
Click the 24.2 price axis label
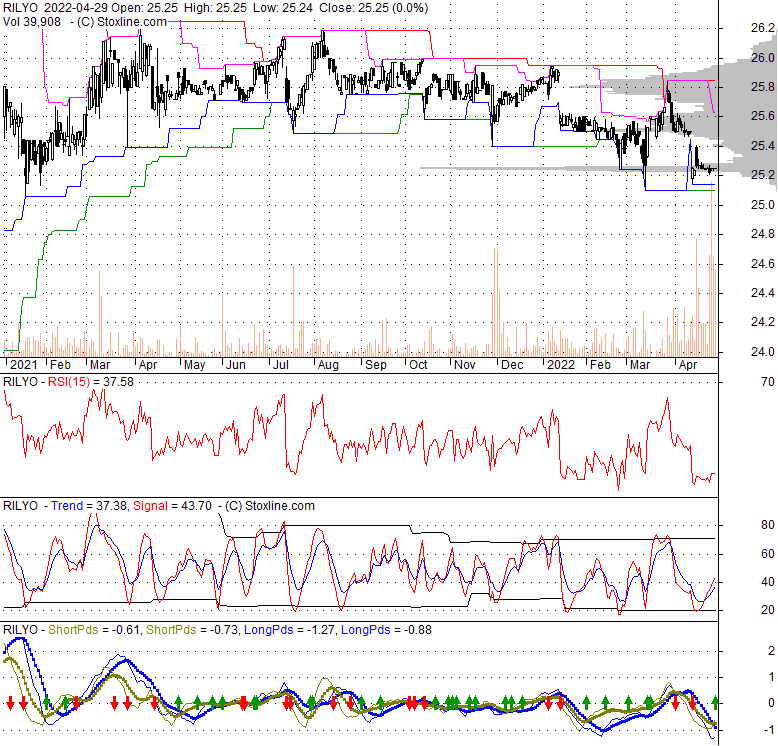(x=763, y=322)
